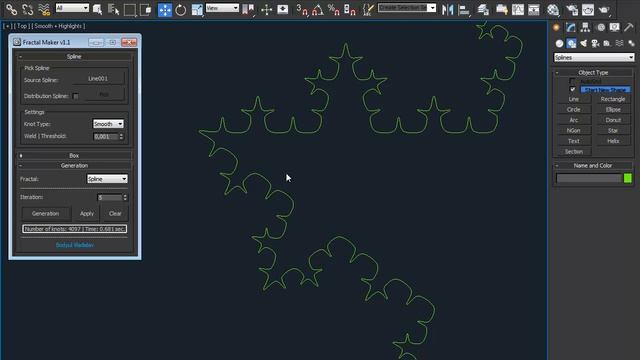Open the Splines category dropdown
640x360 pixels.
point(594,58)
